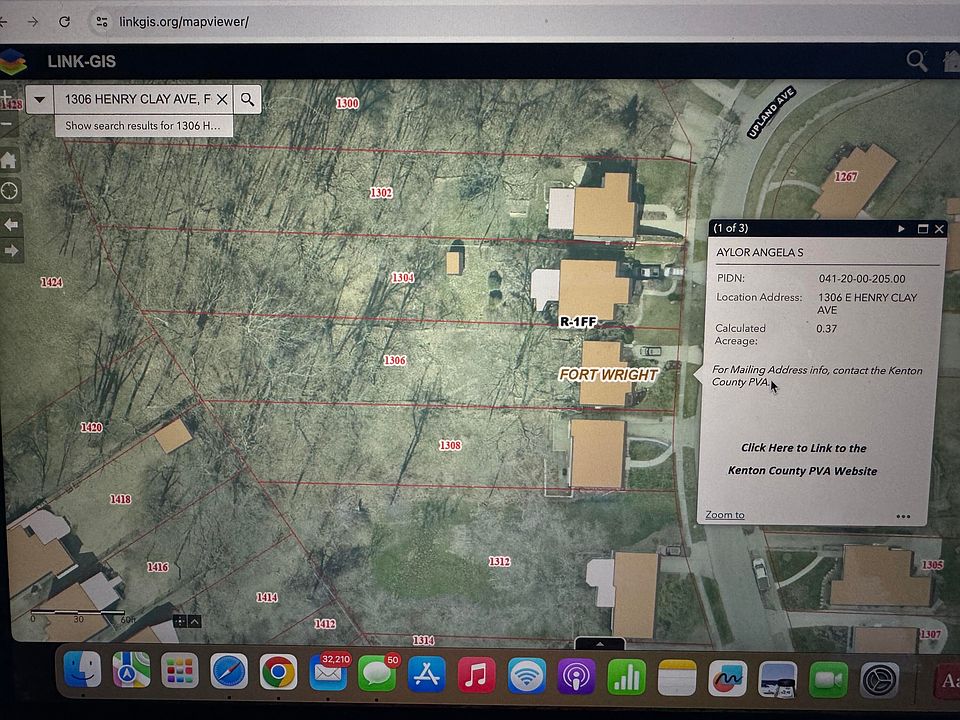Open the popup's three-dot more options
This screenshot has height=720, width=960.
pyautogui.click(x=903, y=517)
